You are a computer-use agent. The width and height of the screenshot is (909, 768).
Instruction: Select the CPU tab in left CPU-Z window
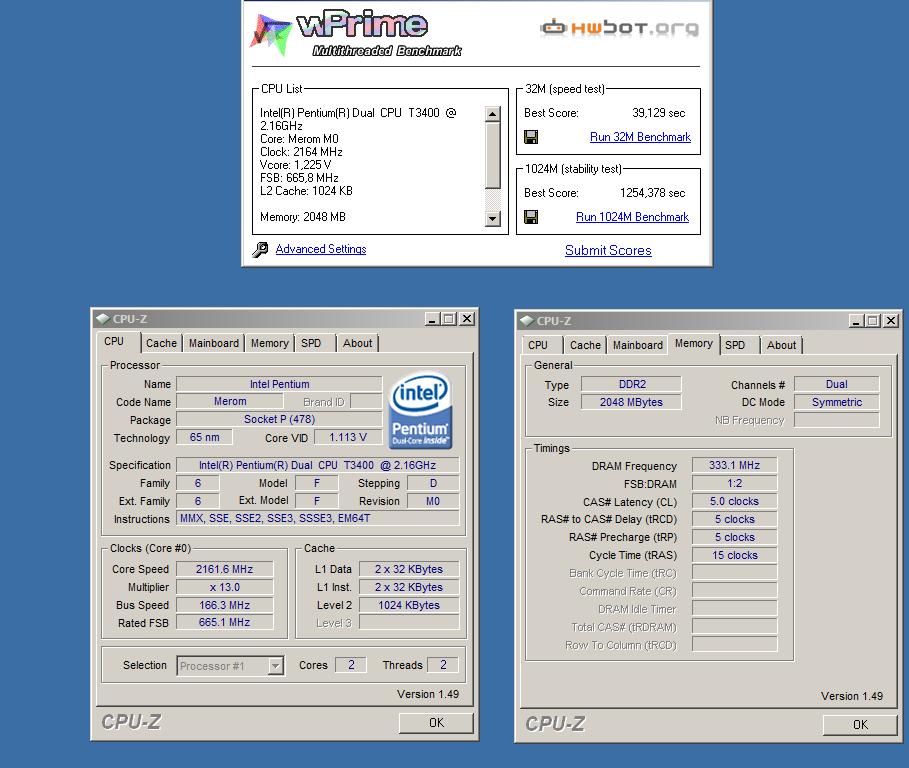coord(118,341)
